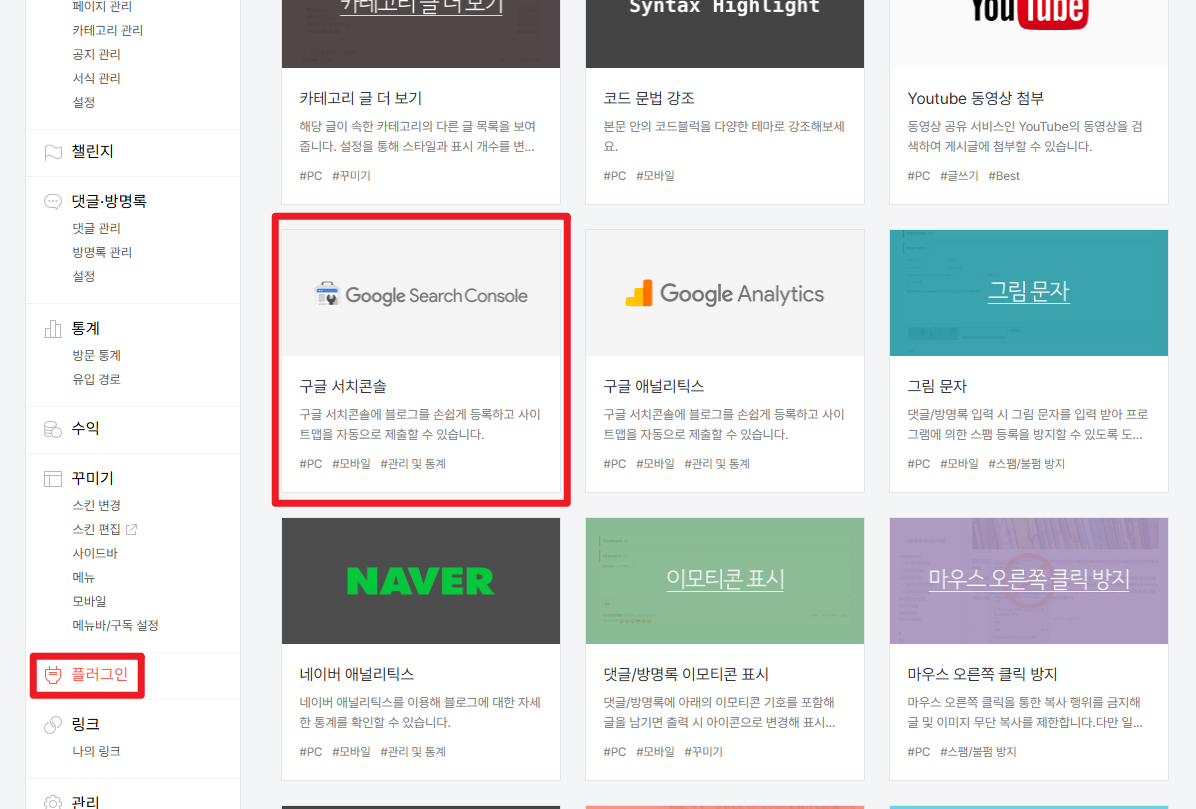Open 카테고리 관리 in sidebar
Screen dimensions: 1196x809
[x=108, y=30]
